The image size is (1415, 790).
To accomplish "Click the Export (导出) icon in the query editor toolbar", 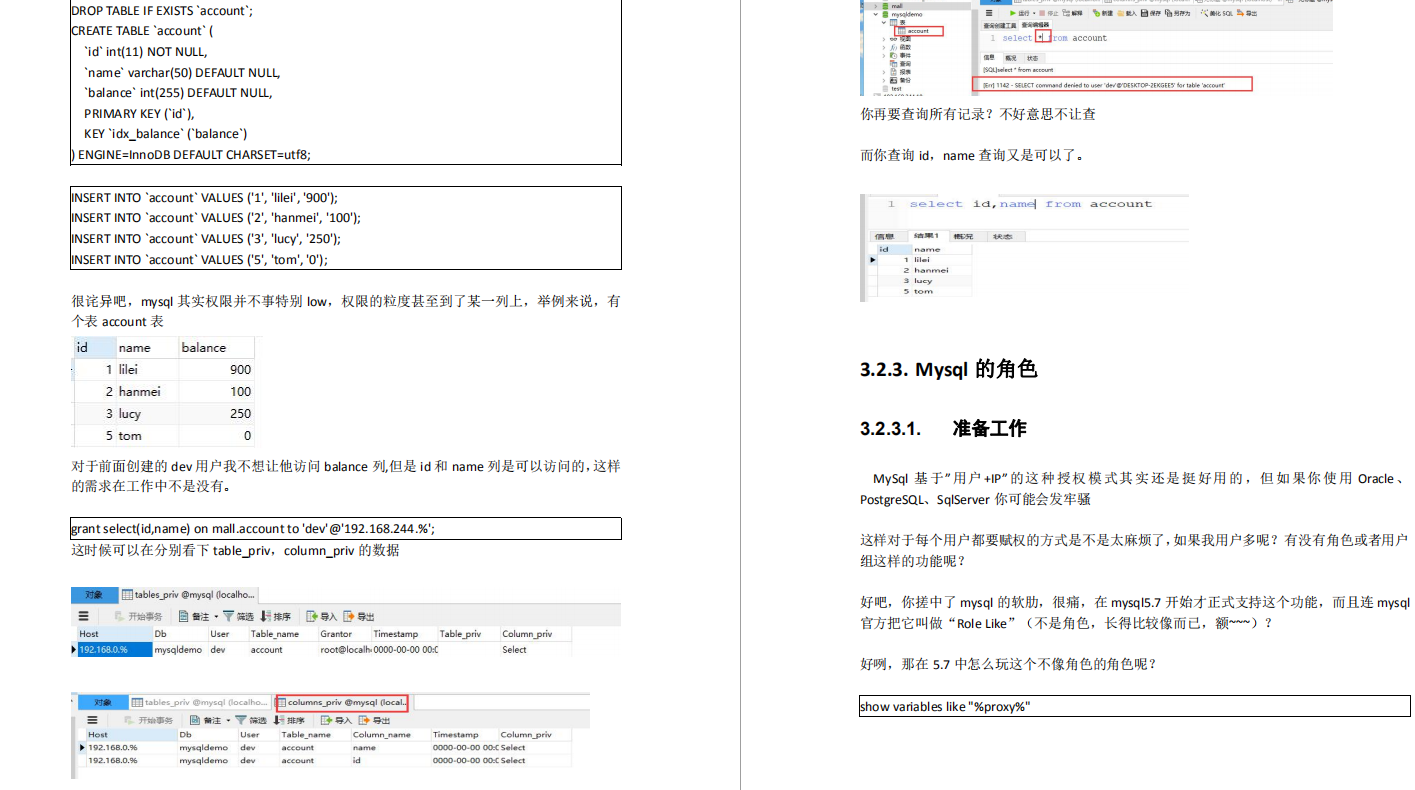I will (x=1241, y=13).
